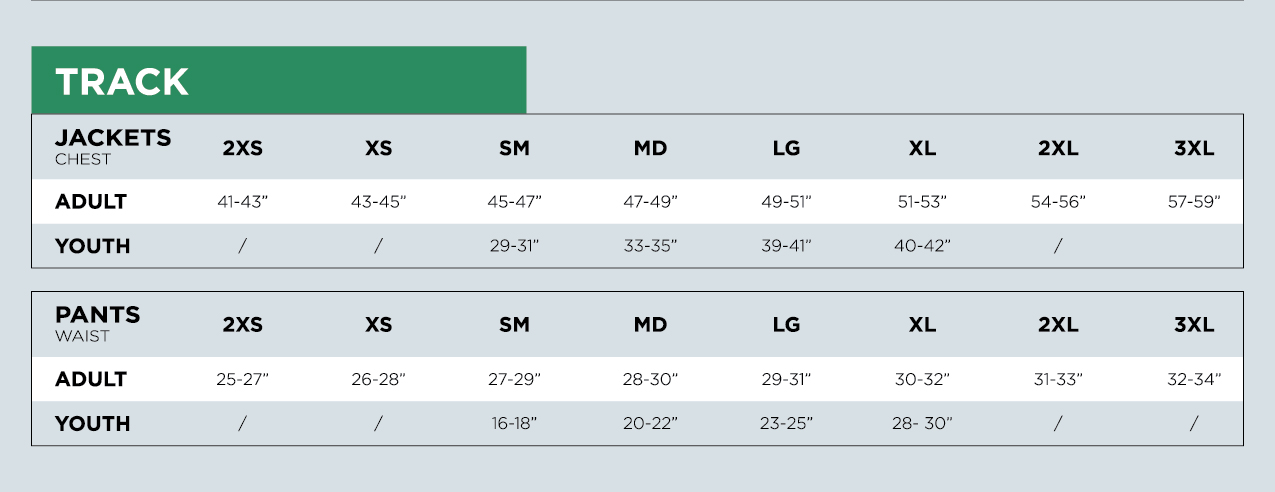Viewport: 1275px width, 492px height.
Task: Click the XL column header in jackets table
Action: pyautogui.click(x=922, y=149)
